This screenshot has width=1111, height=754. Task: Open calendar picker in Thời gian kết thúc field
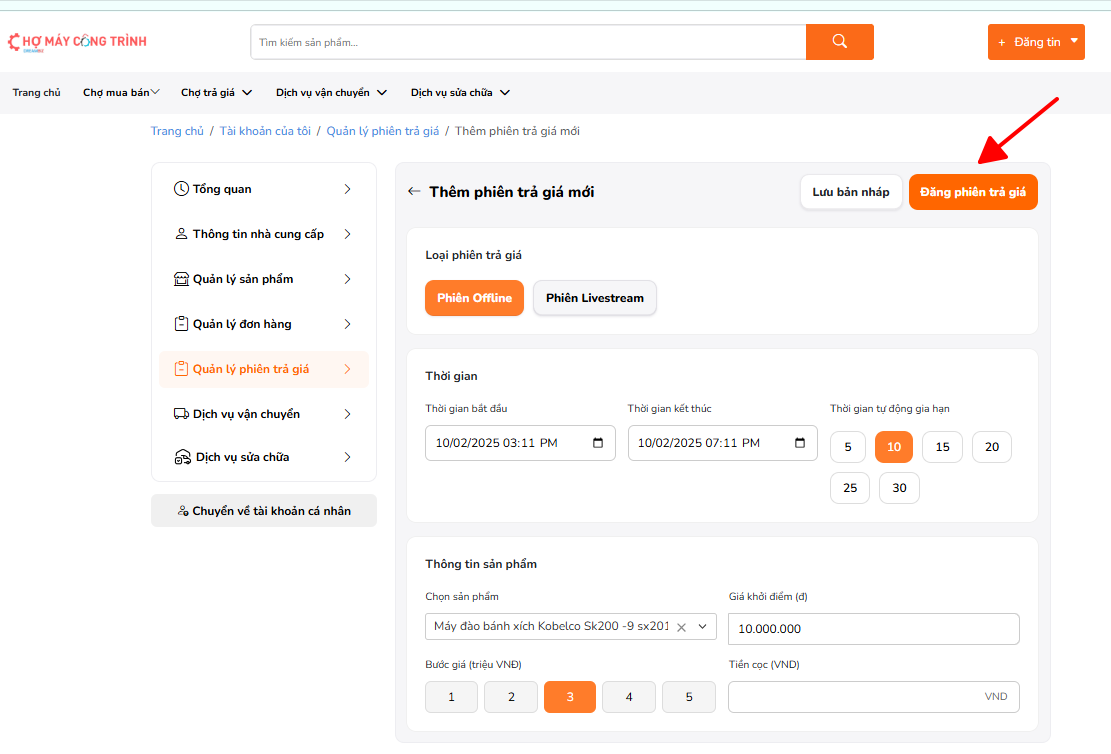coord(800,443)
